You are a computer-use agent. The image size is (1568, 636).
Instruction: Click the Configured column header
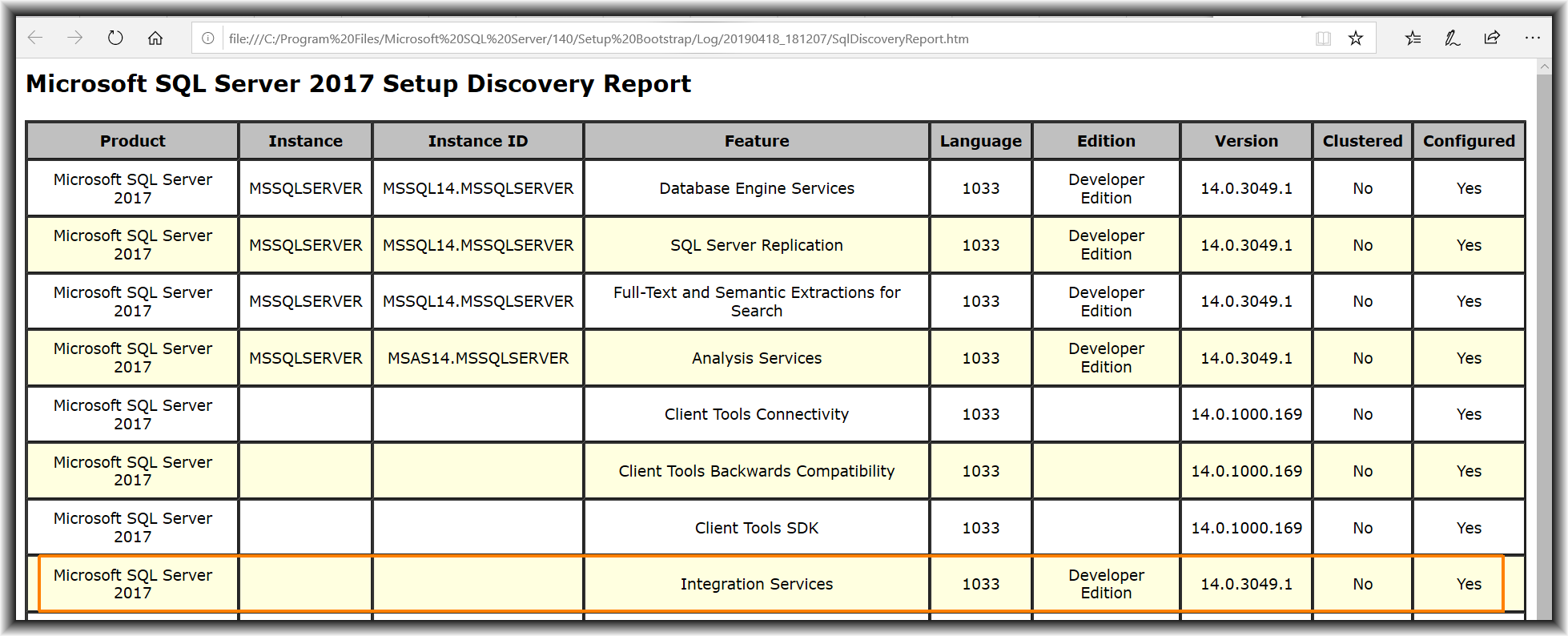(1469, 141)
